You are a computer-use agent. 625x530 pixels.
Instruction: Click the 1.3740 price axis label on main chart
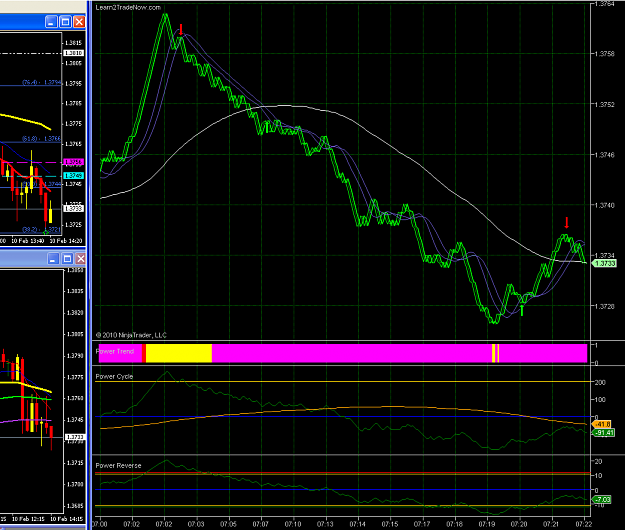pyautogui.click(x=605, y=205)
